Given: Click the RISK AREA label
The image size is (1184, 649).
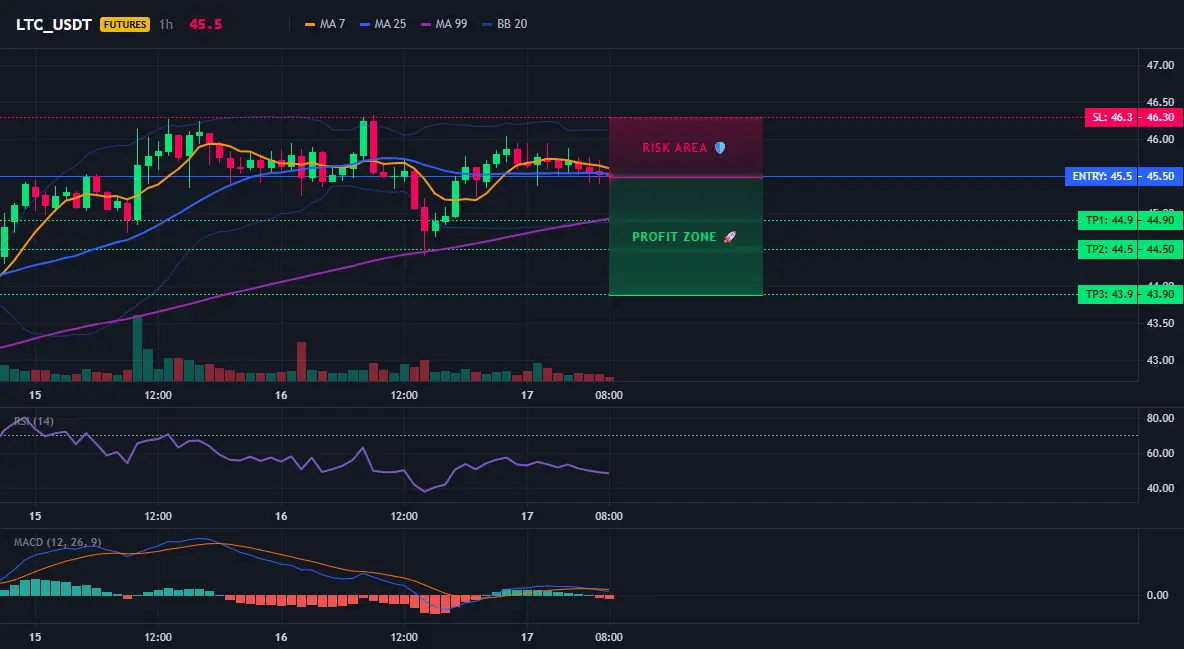Looking at the screenshot, I should (674, 148).
